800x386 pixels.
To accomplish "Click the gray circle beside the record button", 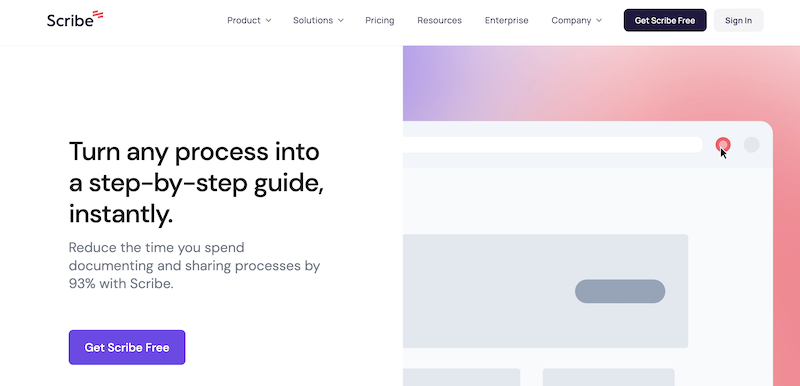I will pyautogui.click(x=751, y=145).
